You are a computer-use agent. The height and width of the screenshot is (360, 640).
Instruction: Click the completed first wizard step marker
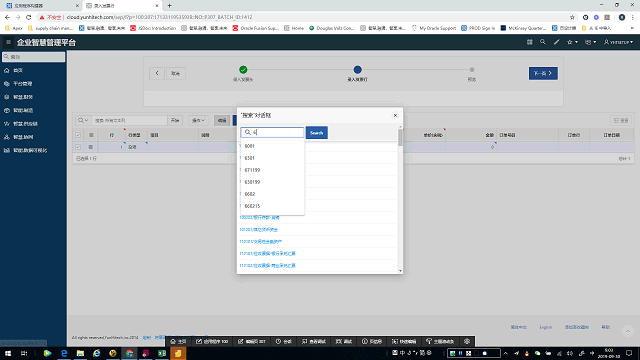pyautogui.click(x=243, y=70)
